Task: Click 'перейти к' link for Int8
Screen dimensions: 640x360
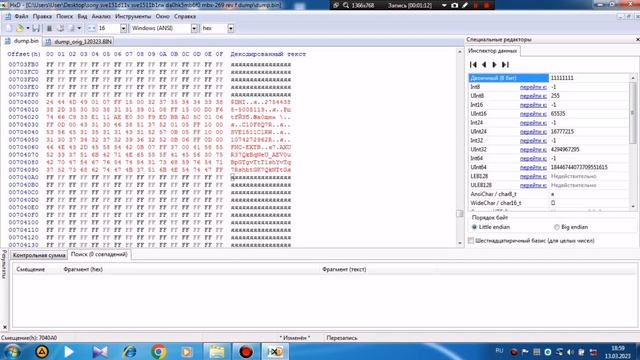Action: click(x=533, y=87)
